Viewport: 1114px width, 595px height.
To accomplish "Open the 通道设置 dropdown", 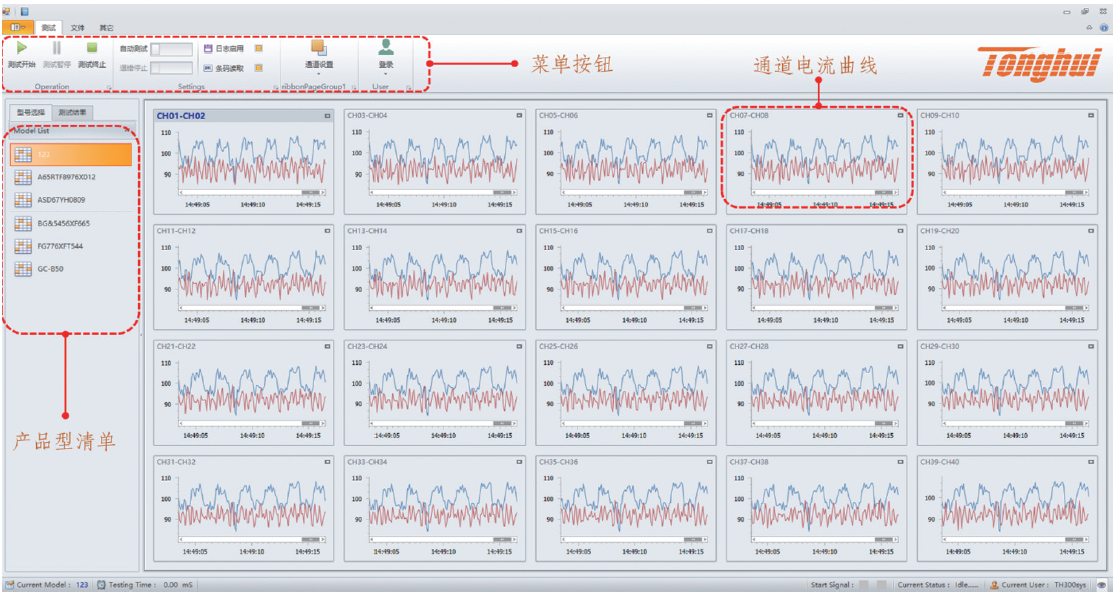I will [x=318, y=56].
